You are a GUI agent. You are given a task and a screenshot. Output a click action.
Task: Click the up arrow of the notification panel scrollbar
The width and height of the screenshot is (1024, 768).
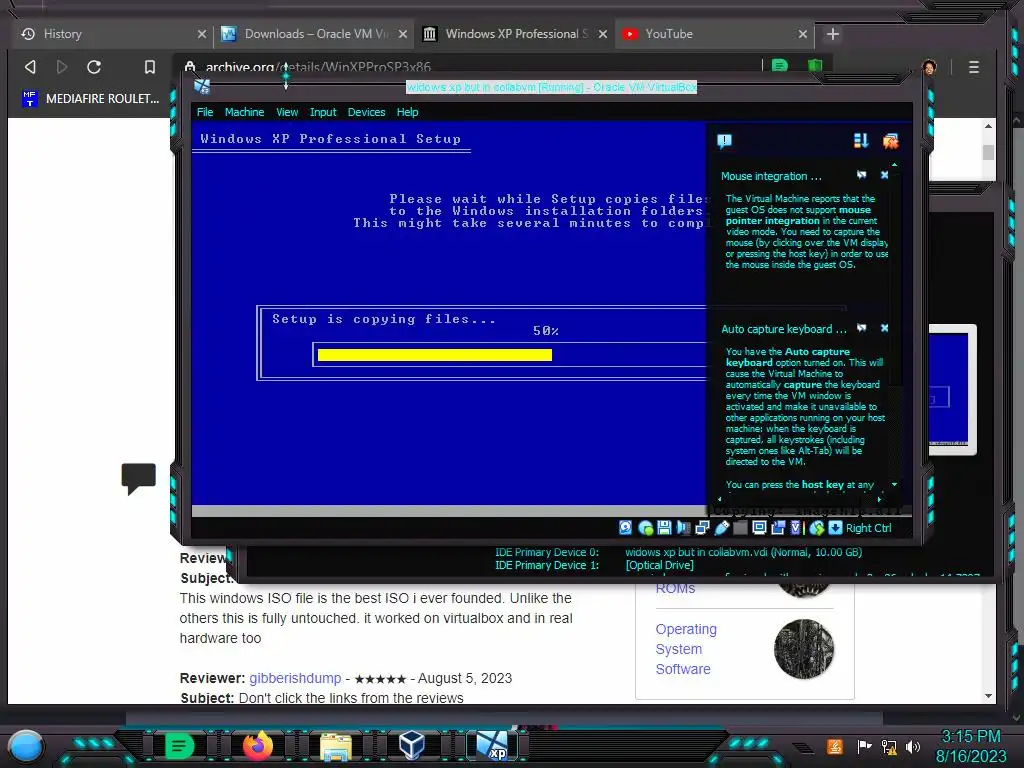[894, 165]
